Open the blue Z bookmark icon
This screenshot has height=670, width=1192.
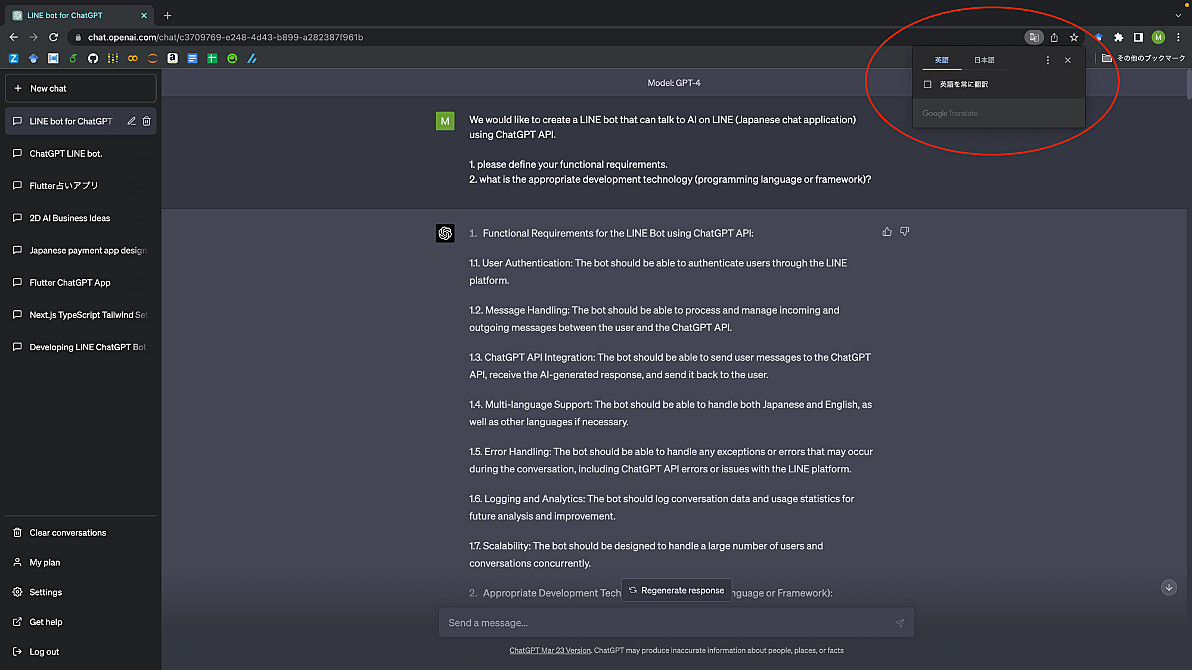click(14, 58)
